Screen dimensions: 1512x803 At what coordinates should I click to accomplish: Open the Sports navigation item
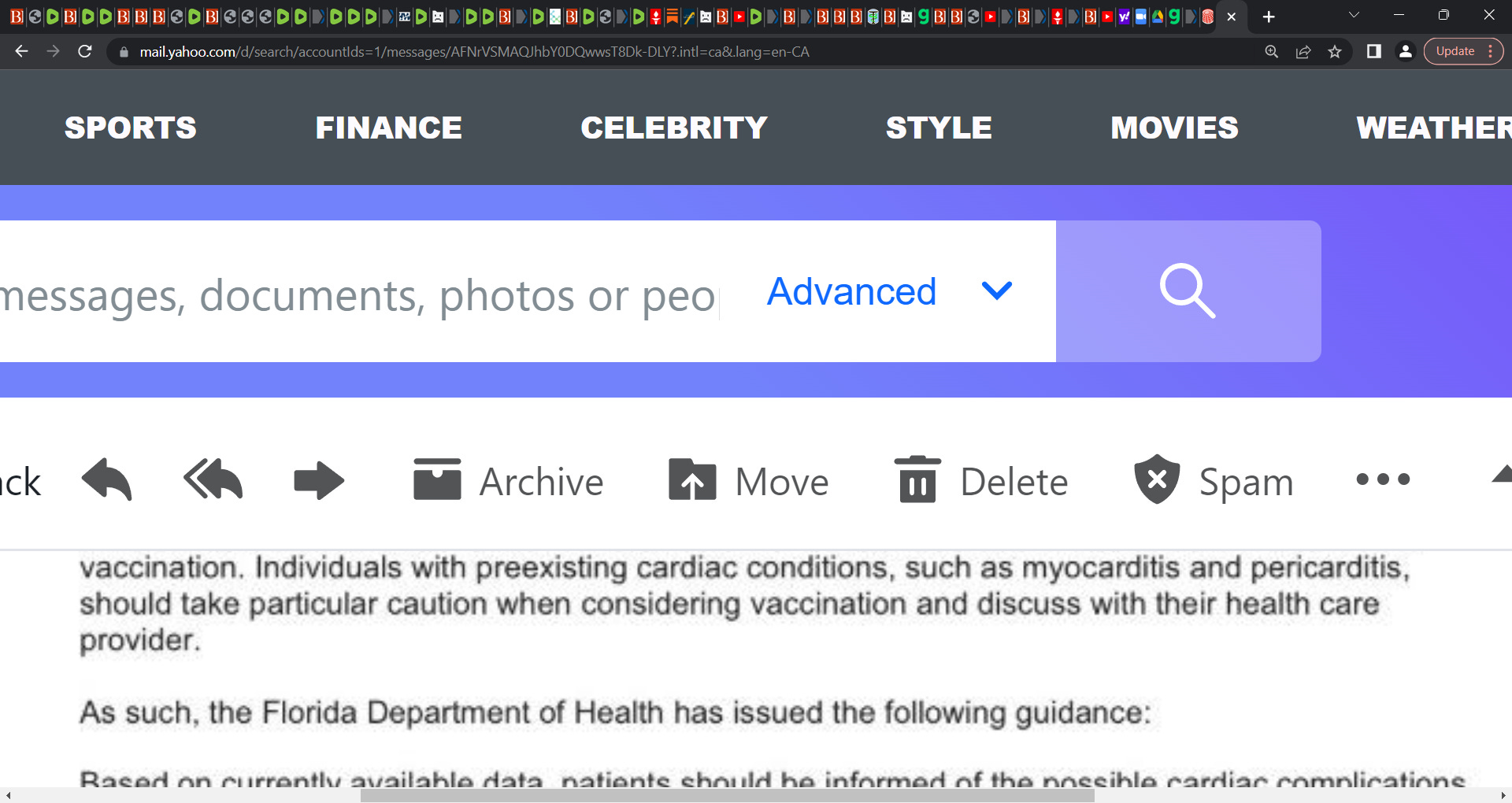[x=131, y=128]
